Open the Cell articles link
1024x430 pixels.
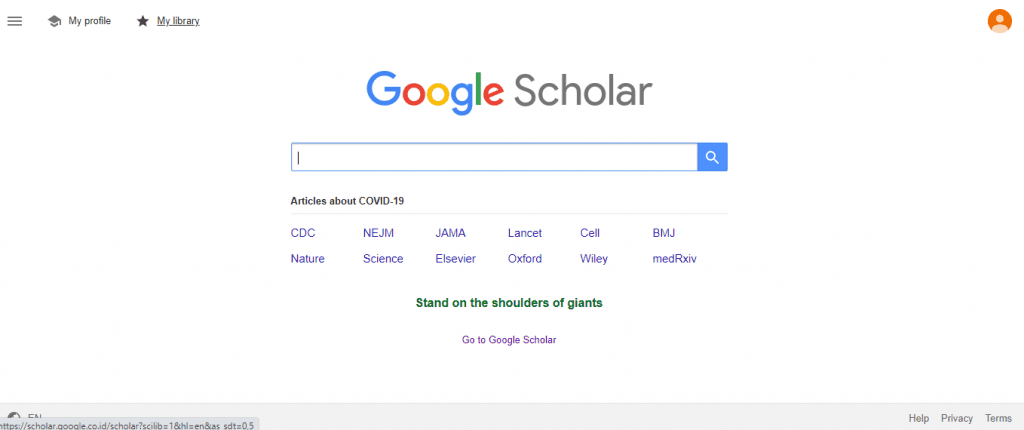[590, 233]
